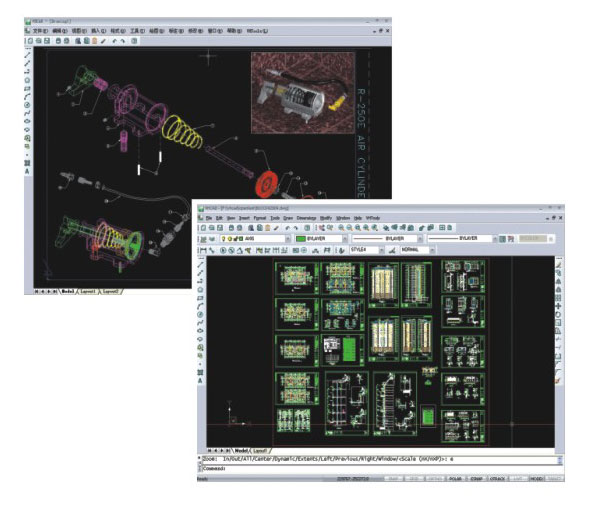
Task: Click green color swatch beside BYLAYER
Action: 301,239
